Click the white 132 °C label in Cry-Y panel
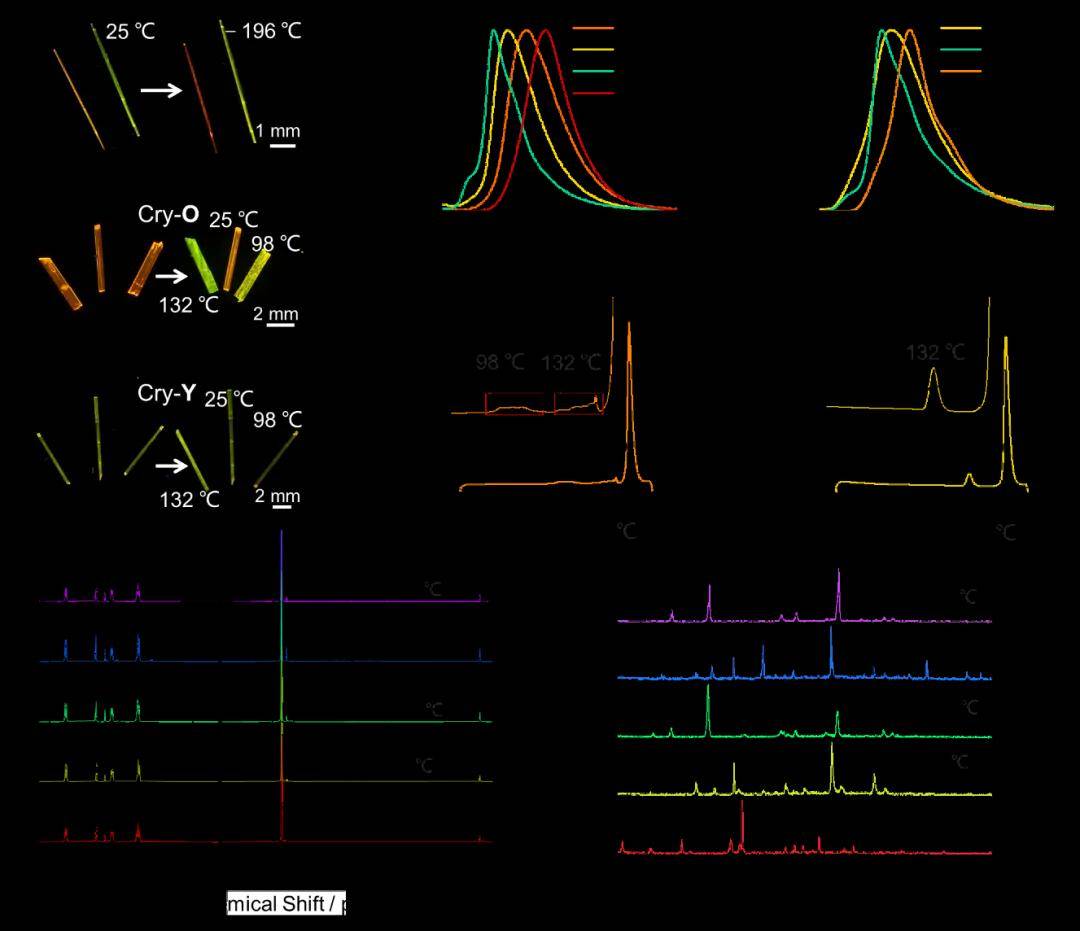This screenshot has height=931, width=1080. click(189, 499)
